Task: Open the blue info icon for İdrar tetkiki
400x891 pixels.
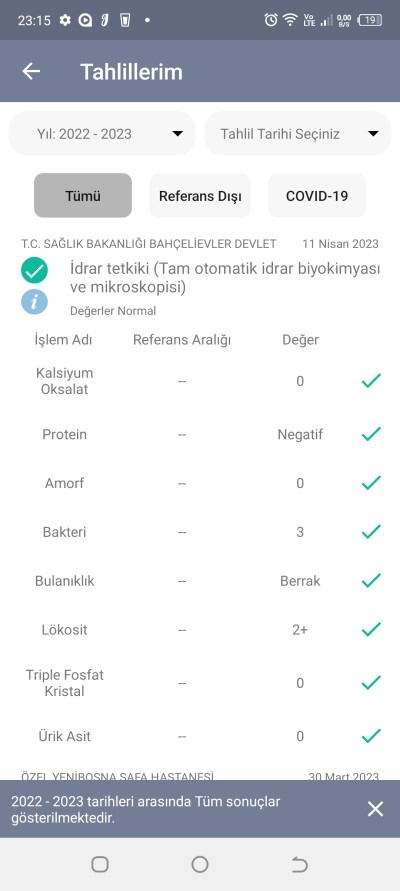Action: click(35, 301)
